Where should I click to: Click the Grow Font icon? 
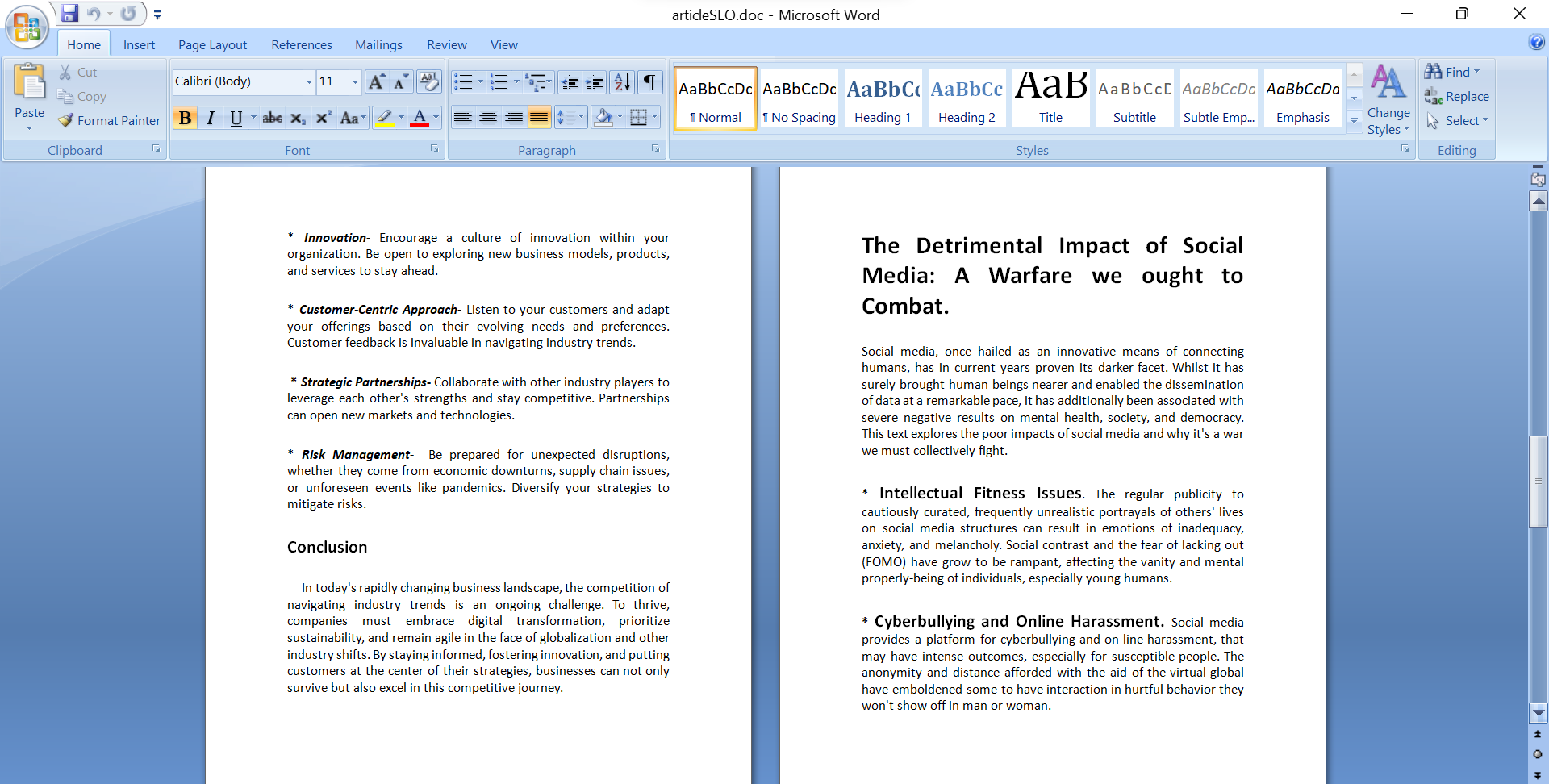(x=376, y=81)
